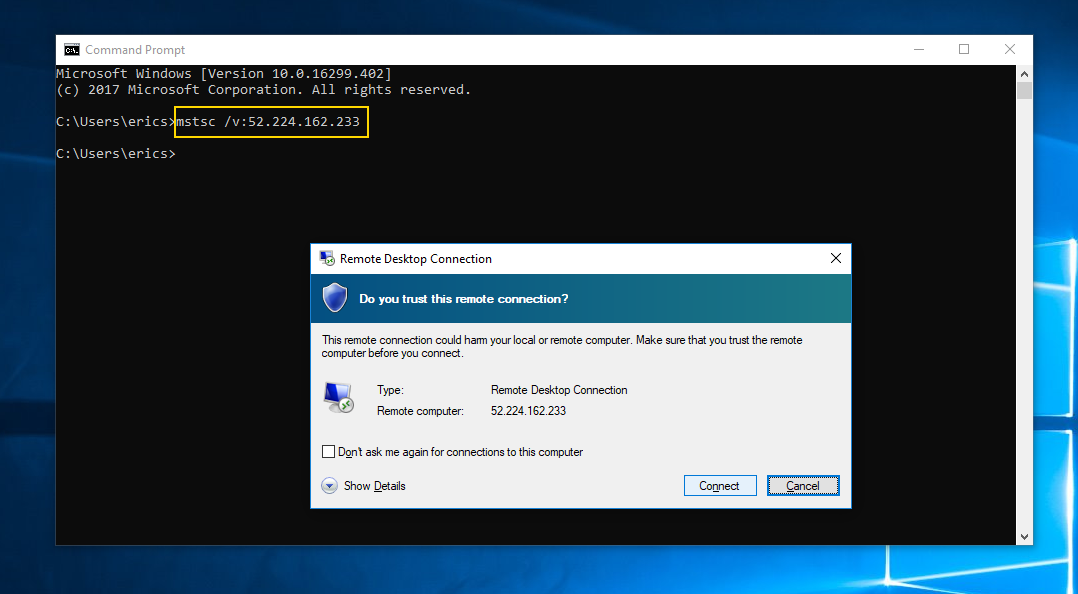Click the Command Prompt scrollbar up arrow
Screen dimensions: 1078x594
pyautogui.click(x=1024, y=73)
